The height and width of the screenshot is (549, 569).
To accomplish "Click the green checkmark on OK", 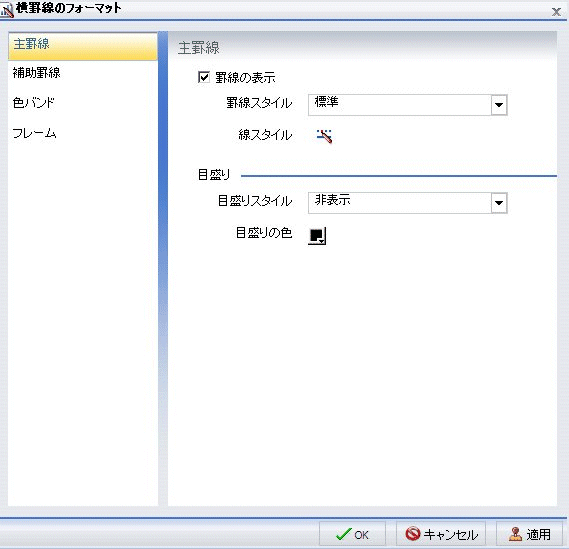I will point(343,534).
